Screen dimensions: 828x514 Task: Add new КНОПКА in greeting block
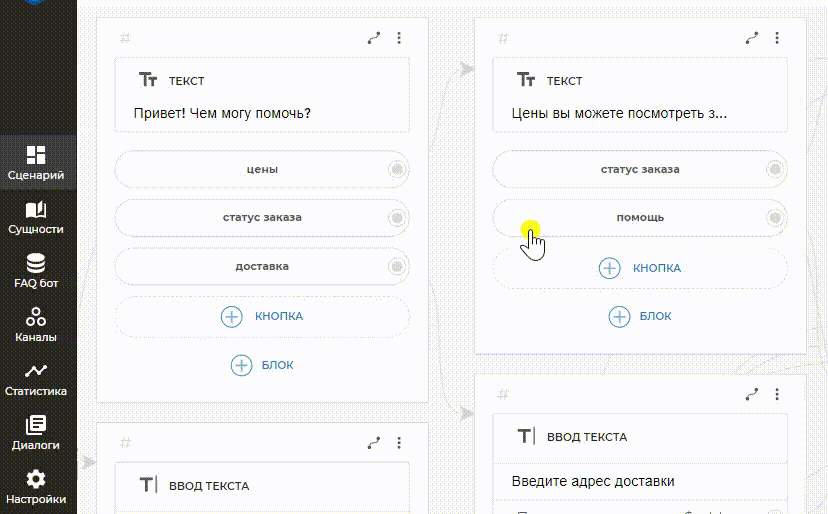(x=262, y=316)
